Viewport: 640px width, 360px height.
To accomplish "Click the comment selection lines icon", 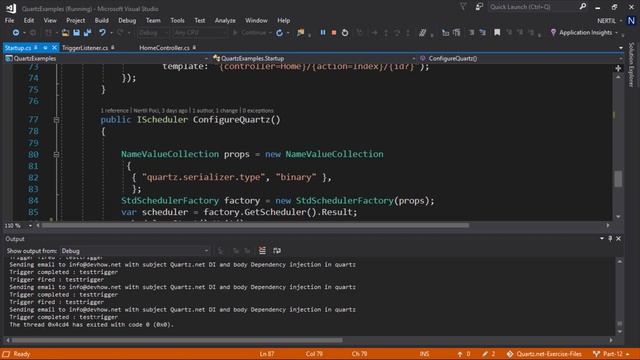I will (x=471, y=33).
